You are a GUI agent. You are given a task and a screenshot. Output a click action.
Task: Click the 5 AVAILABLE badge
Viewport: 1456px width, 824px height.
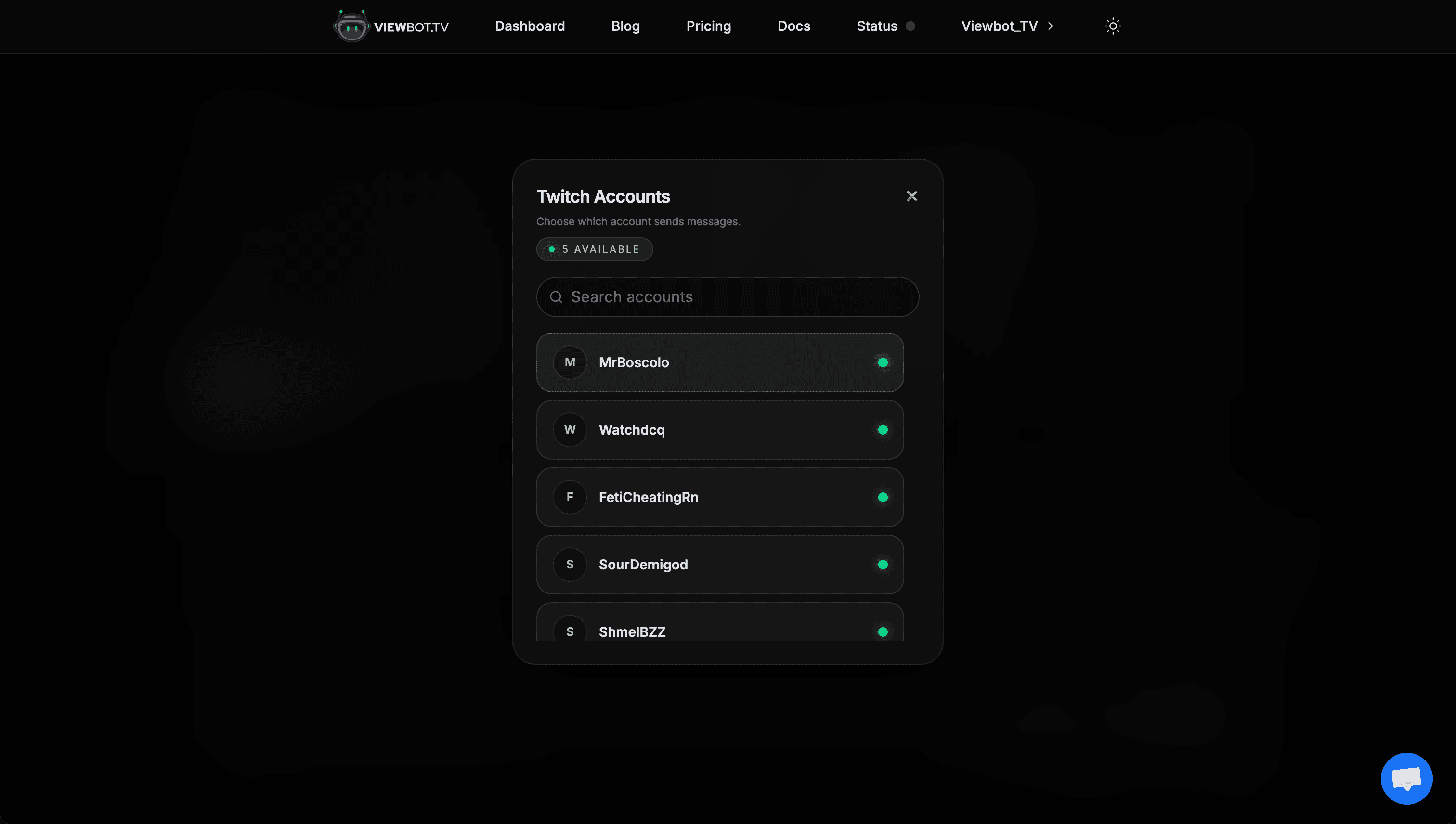(x=594, y=249)
